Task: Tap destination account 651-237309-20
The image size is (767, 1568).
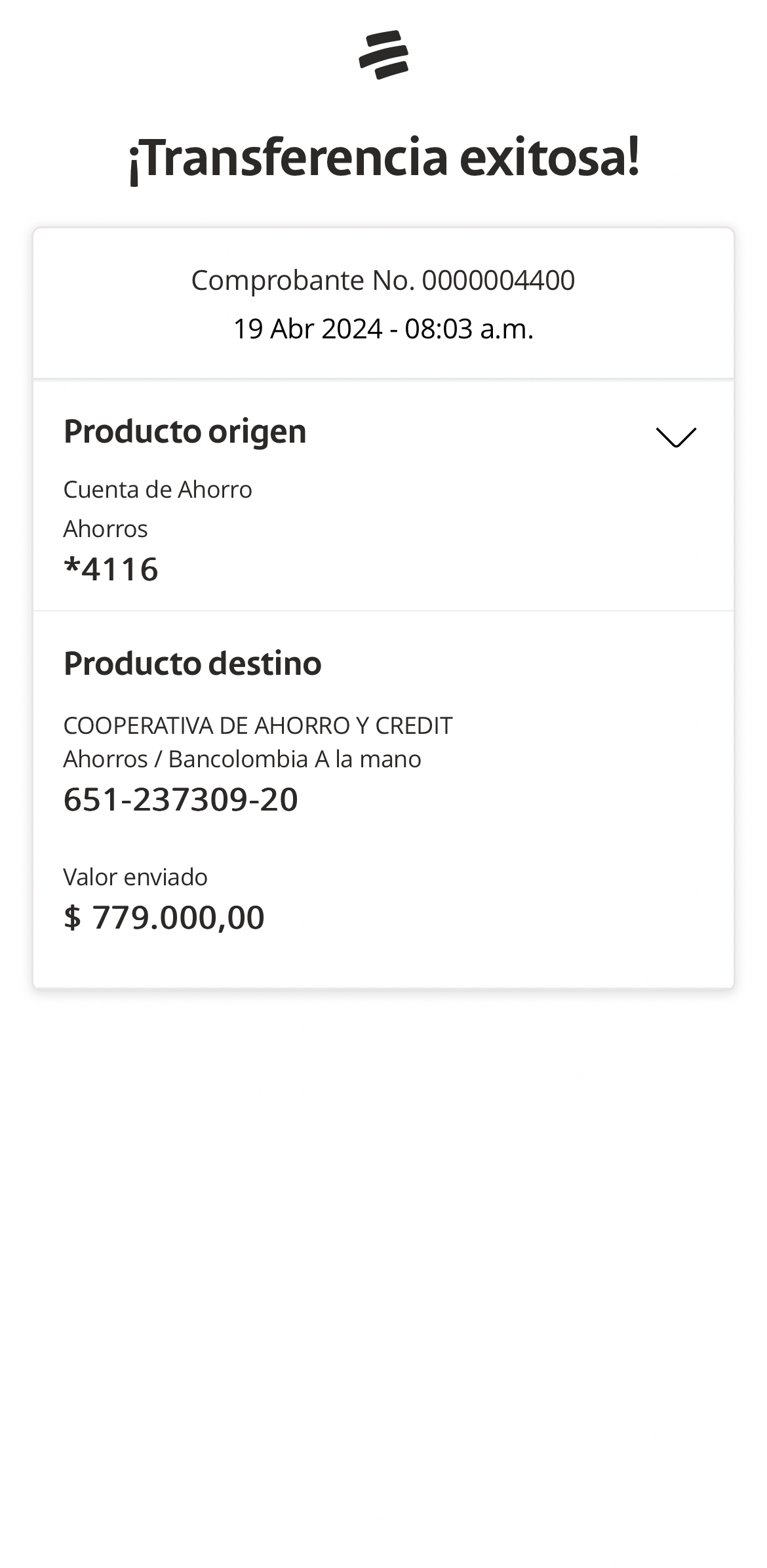Action: tap(180, 799)
